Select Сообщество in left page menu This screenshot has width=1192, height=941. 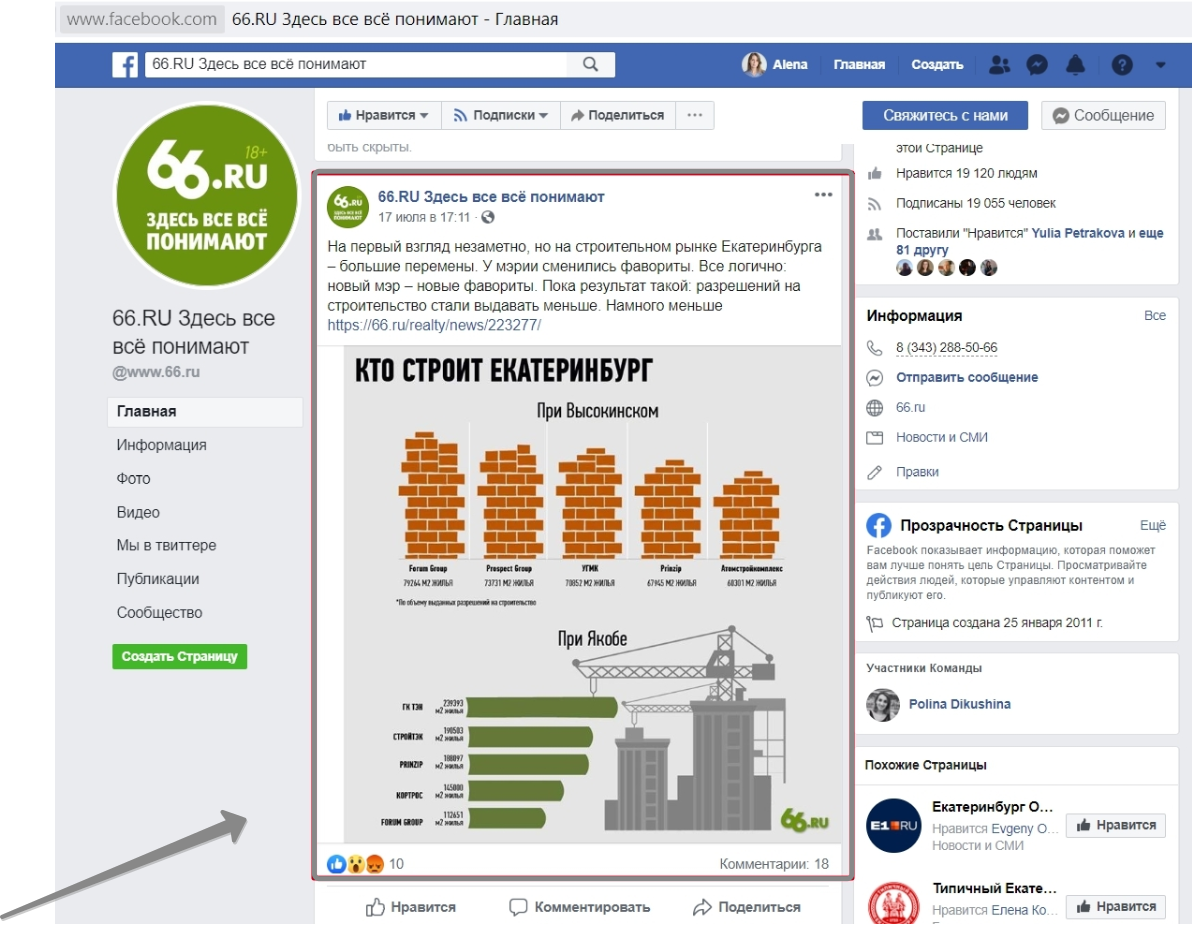[159, 613]
